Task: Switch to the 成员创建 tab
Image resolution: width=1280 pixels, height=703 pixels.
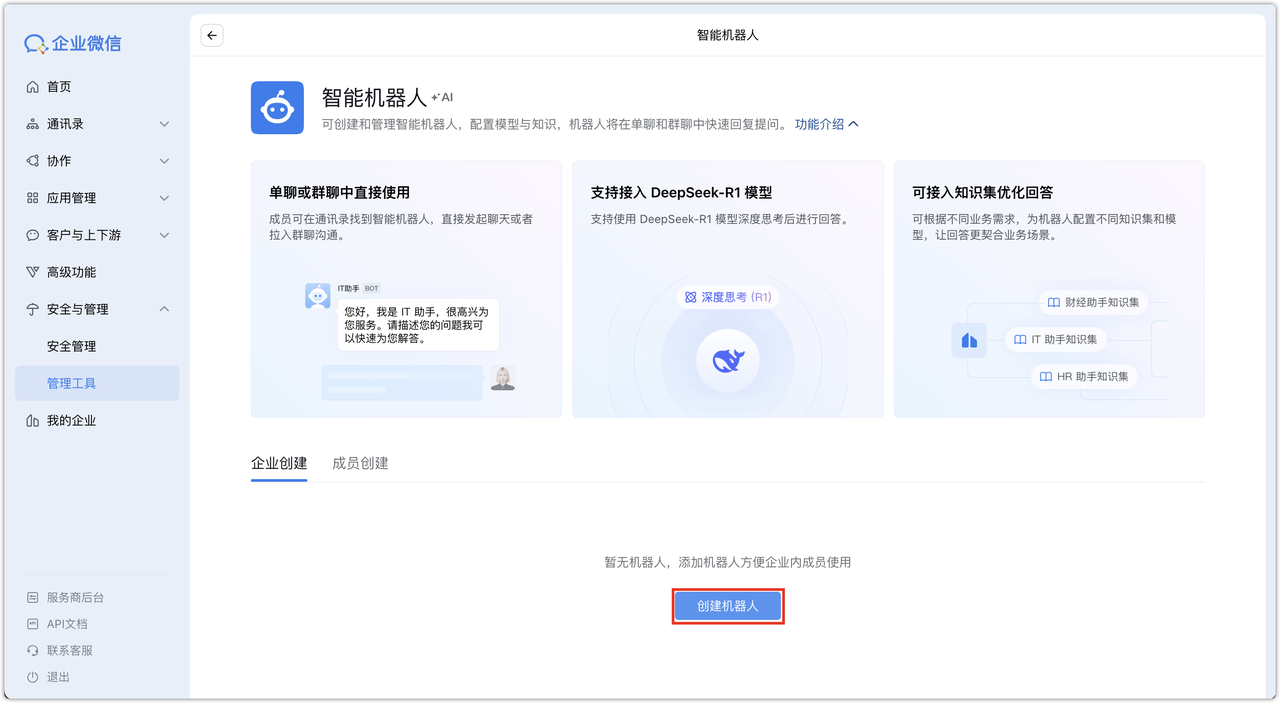Action: click(360, 463)
